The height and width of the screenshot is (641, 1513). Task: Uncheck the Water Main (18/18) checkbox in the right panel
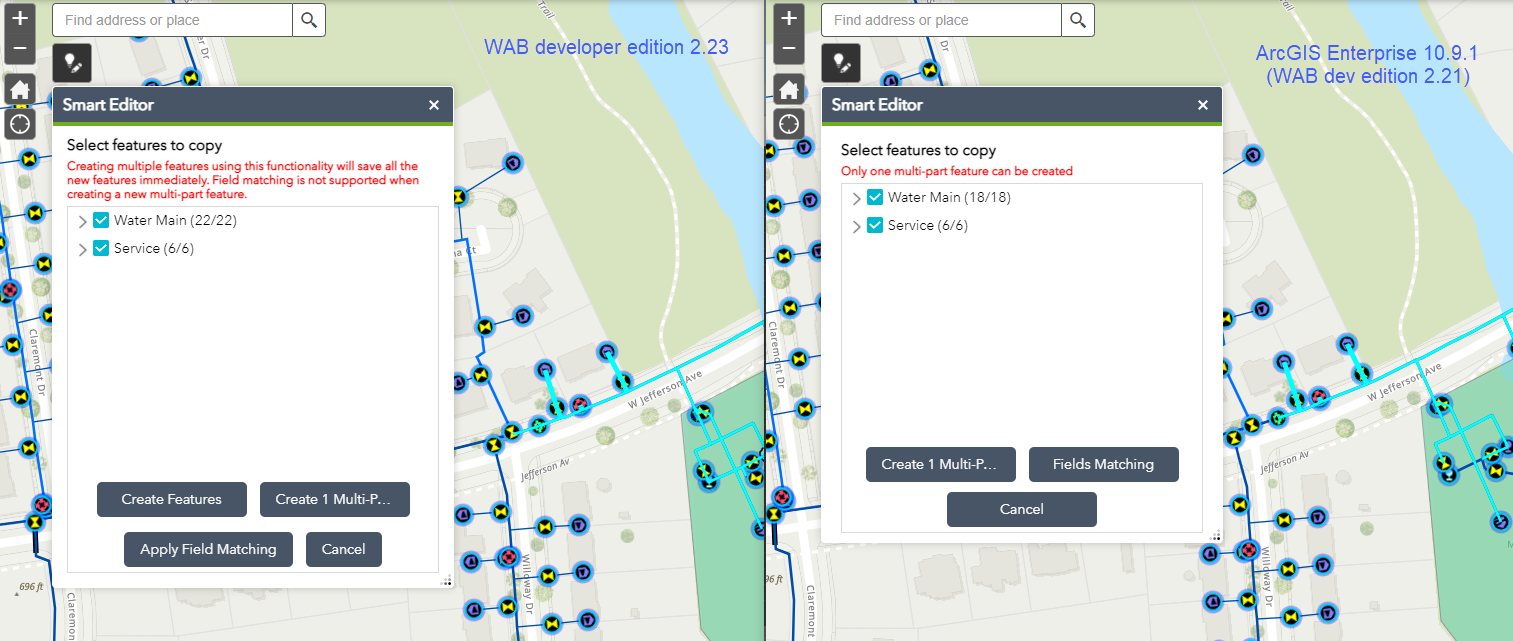click(x=874, y=197)
